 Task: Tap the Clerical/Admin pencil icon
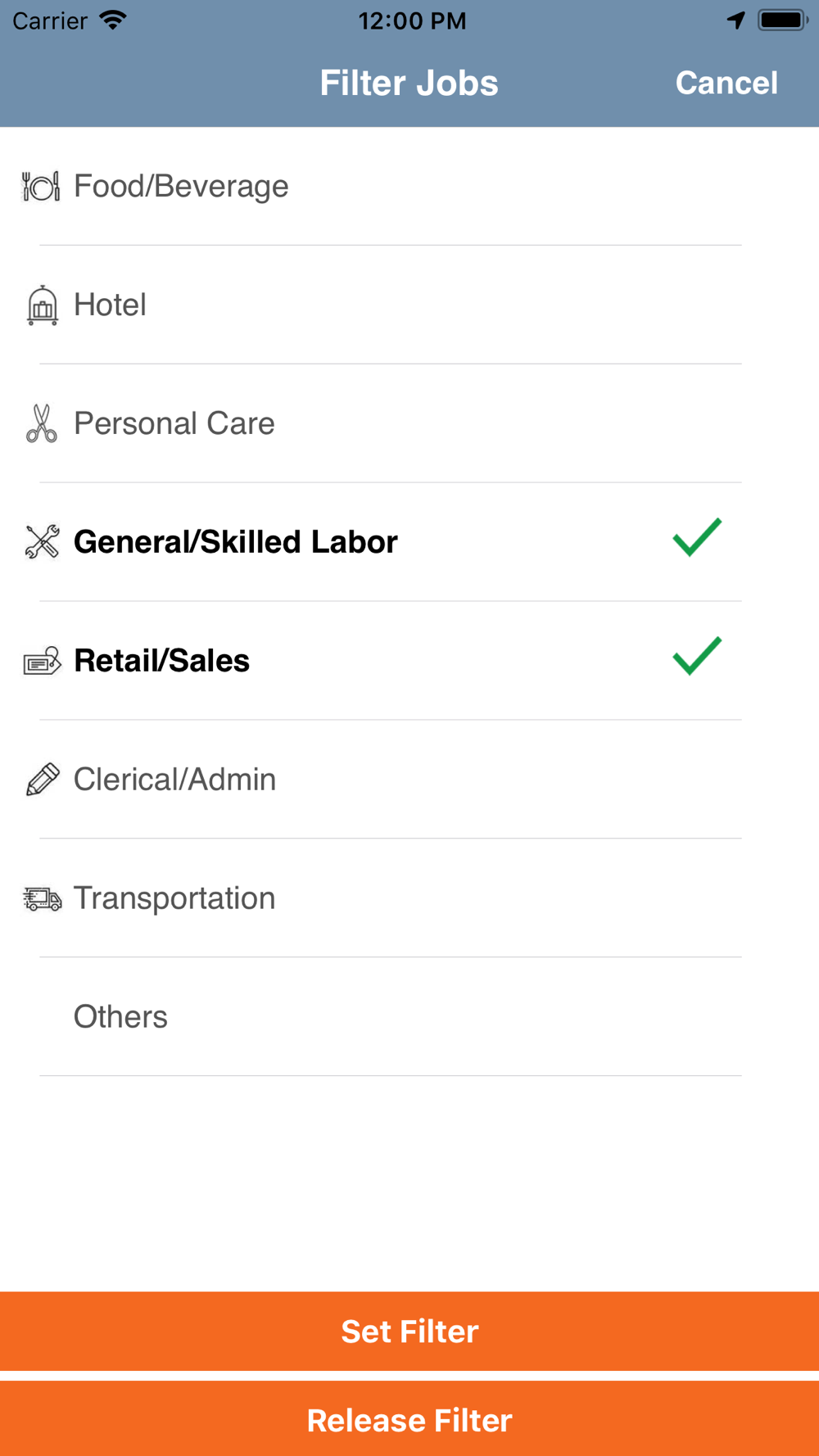42,780
